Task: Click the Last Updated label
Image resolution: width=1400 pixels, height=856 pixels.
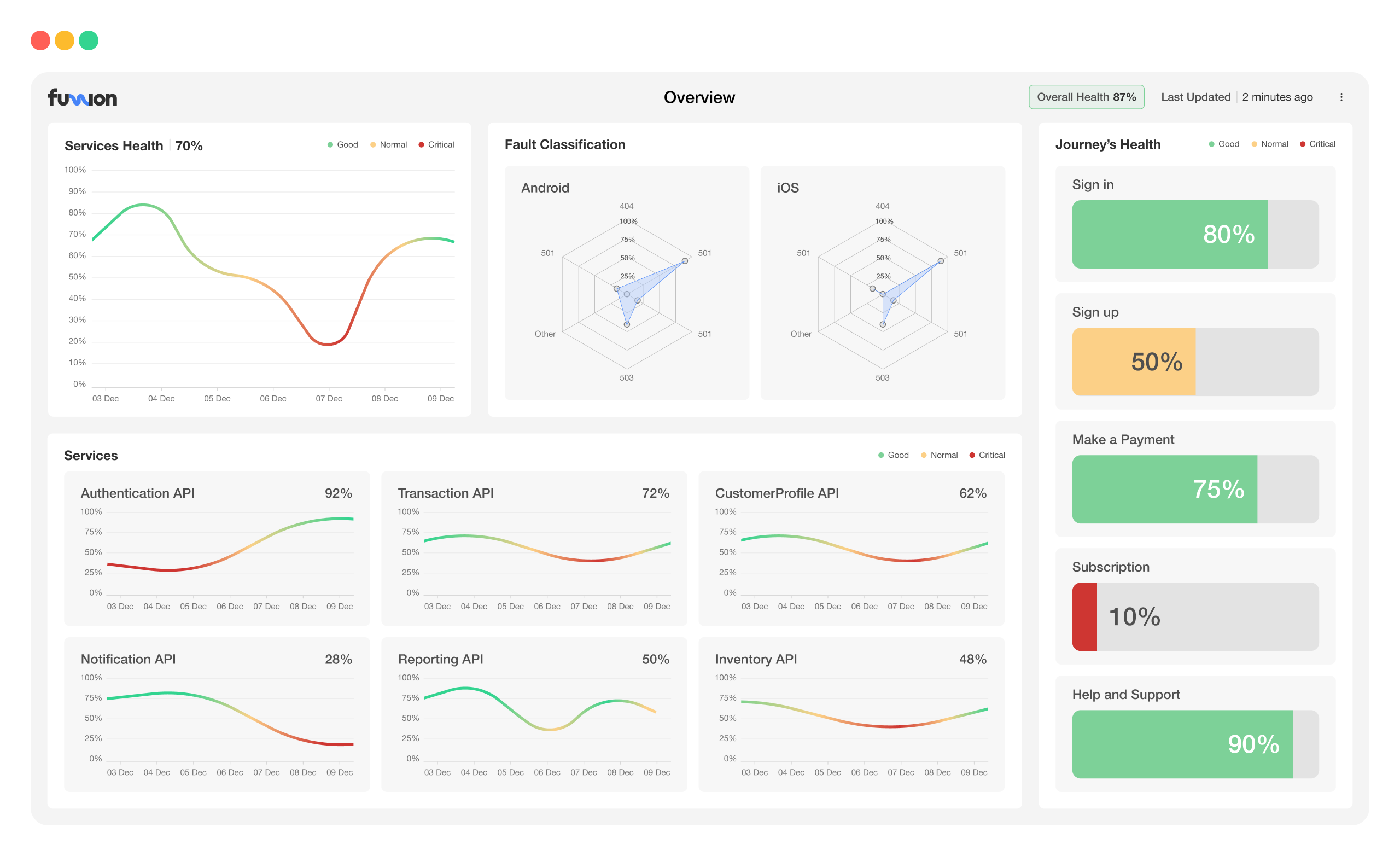Action: (x=1195, y=97)
